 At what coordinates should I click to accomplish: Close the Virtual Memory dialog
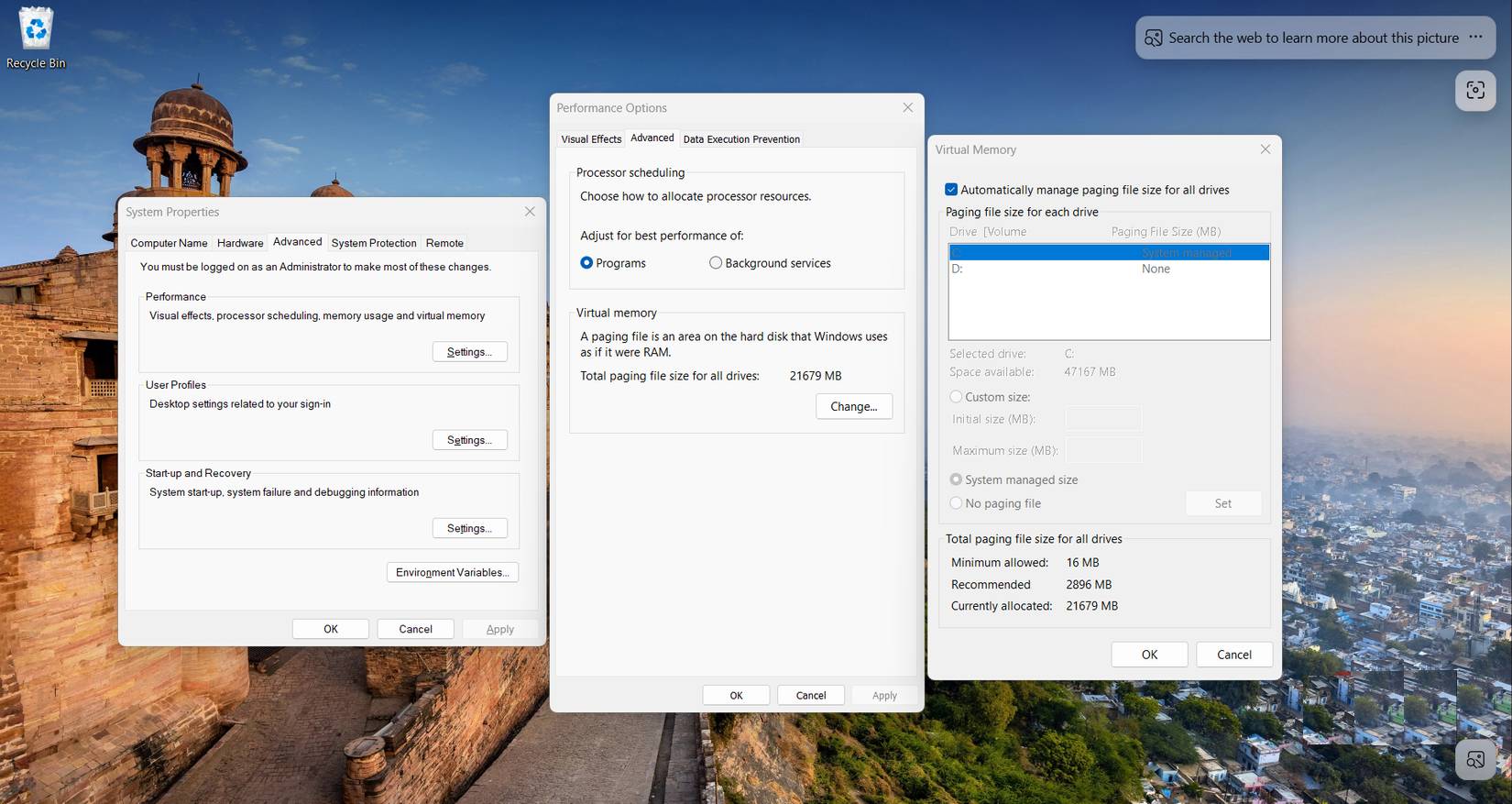click(x=1265, y=149)
